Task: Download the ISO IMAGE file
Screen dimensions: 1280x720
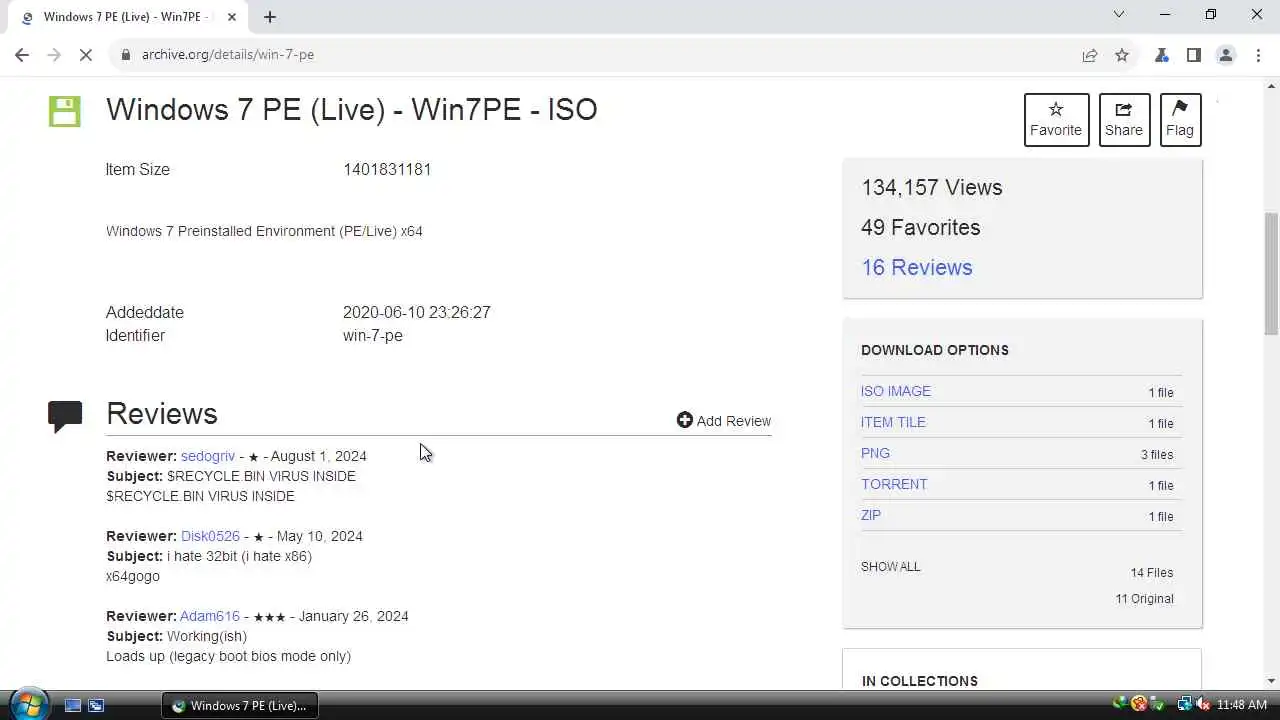Action: pos(896,391)
